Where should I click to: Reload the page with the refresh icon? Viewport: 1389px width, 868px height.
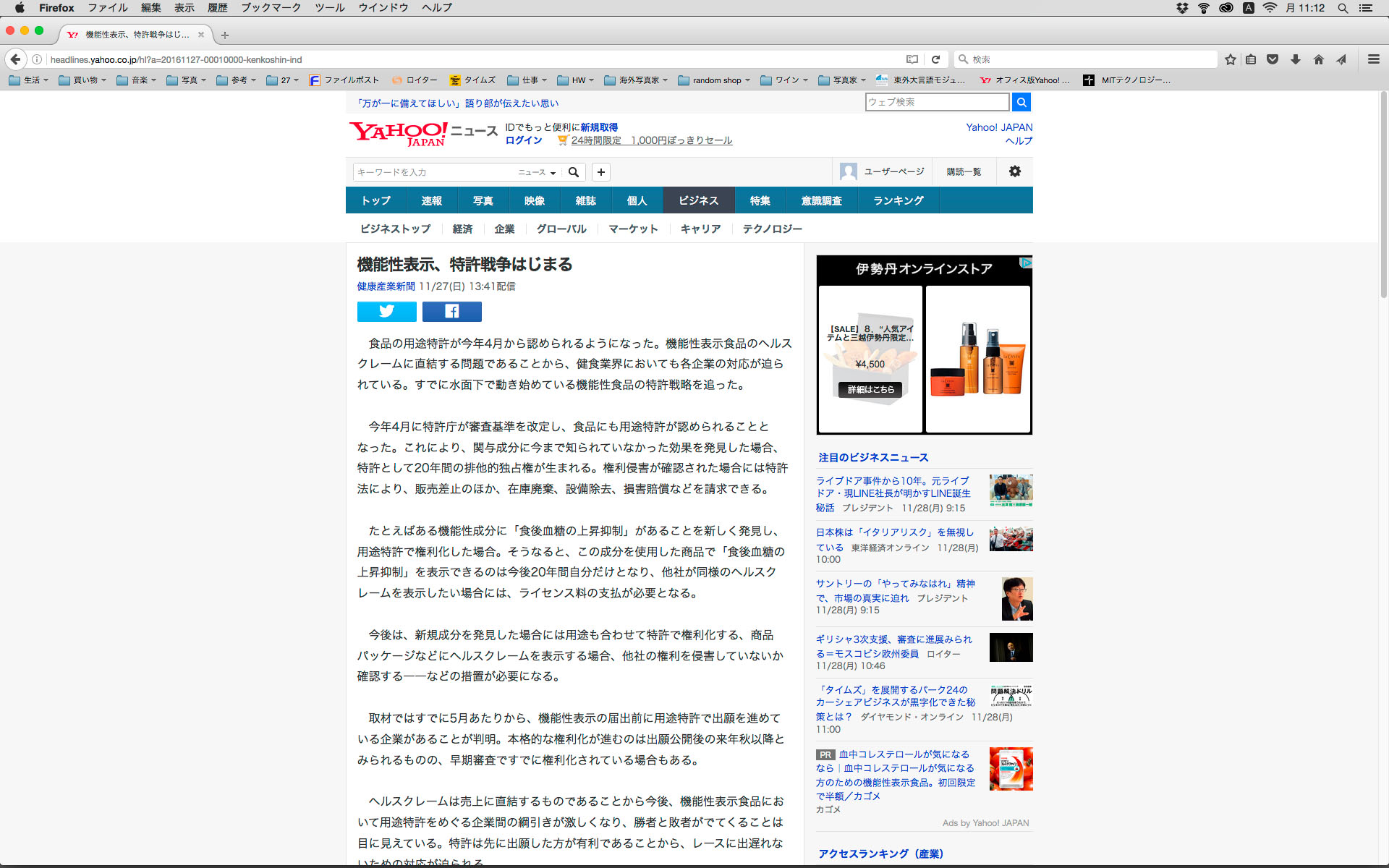coord(935,59)
